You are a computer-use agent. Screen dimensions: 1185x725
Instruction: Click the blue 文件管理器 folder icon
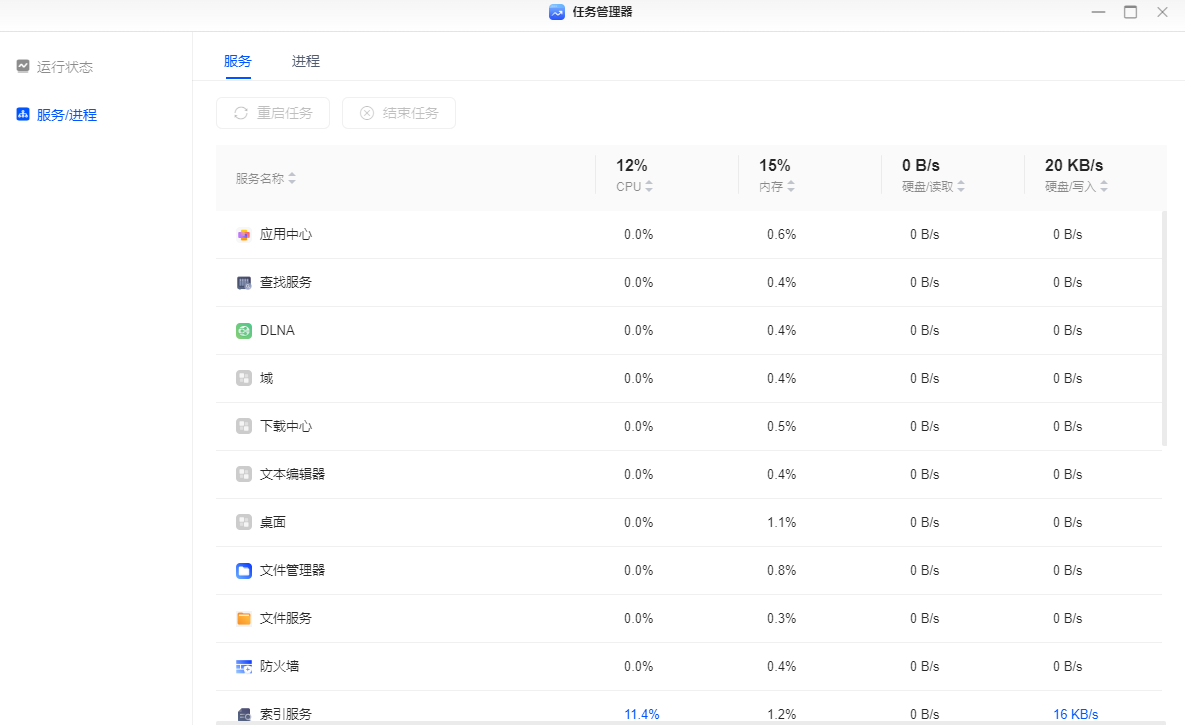(243, 570)
